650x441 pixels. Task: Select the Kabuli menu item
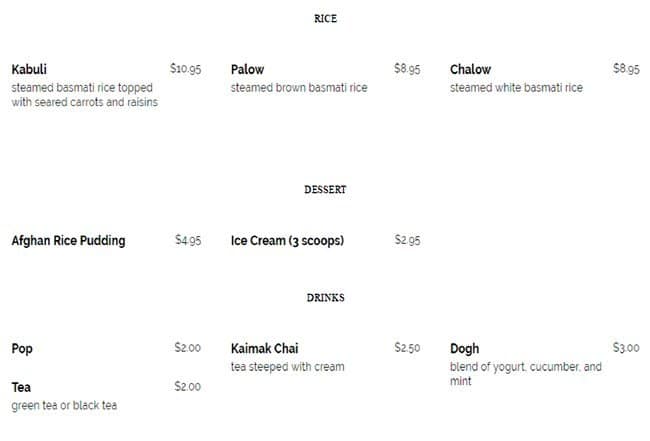click(29, 70)
